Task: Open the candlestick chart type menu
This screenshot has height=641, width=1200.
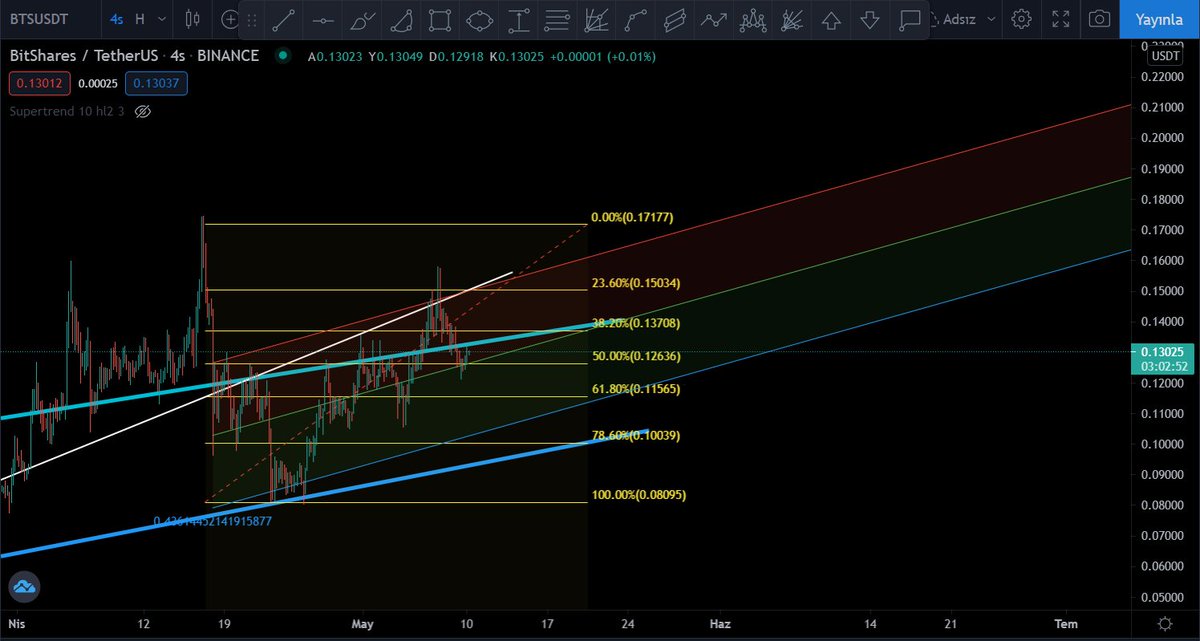Action: tap(194, 18)
